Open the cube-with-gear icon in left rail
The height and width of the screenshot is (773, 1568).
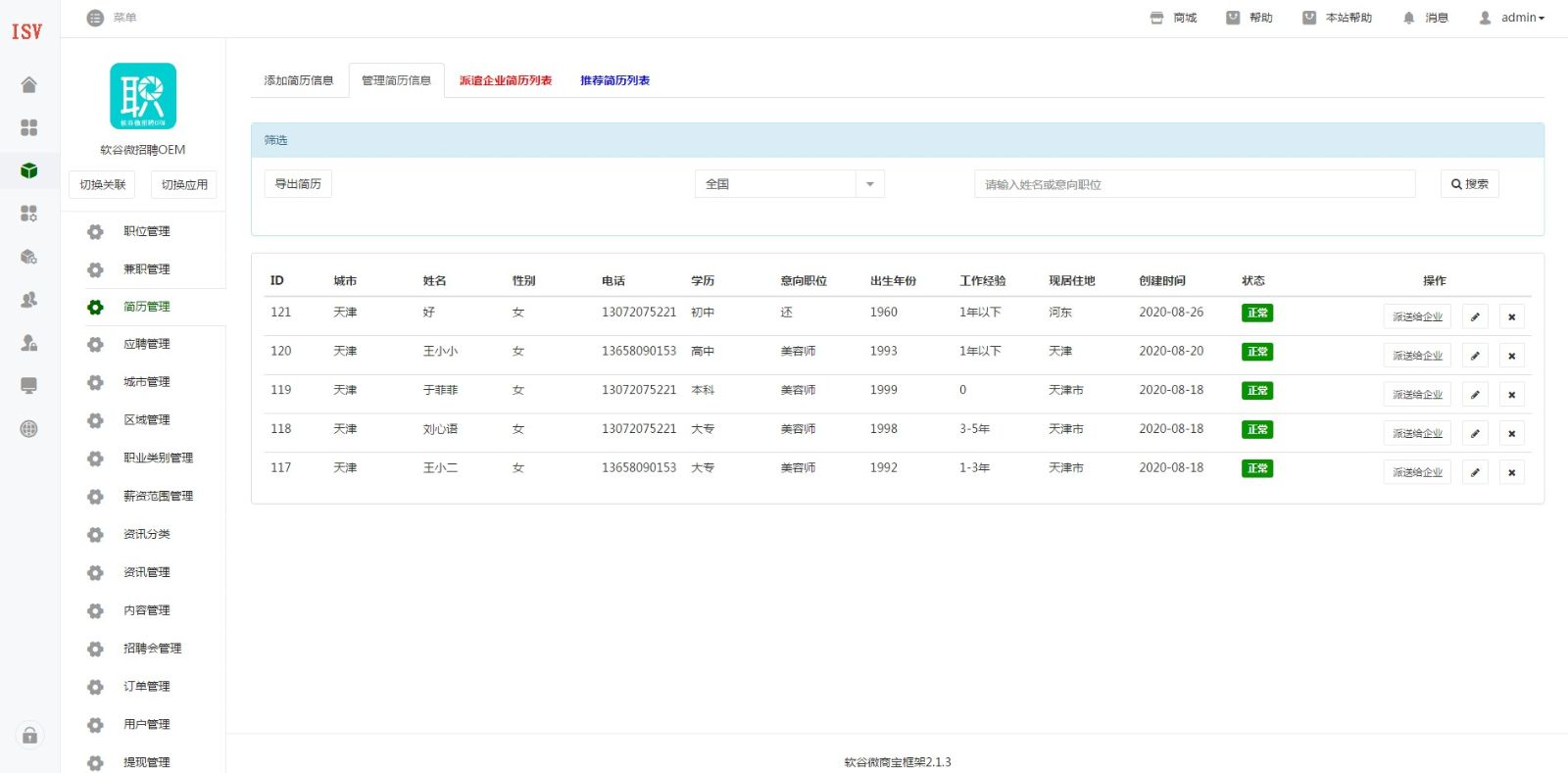[29, 257]
